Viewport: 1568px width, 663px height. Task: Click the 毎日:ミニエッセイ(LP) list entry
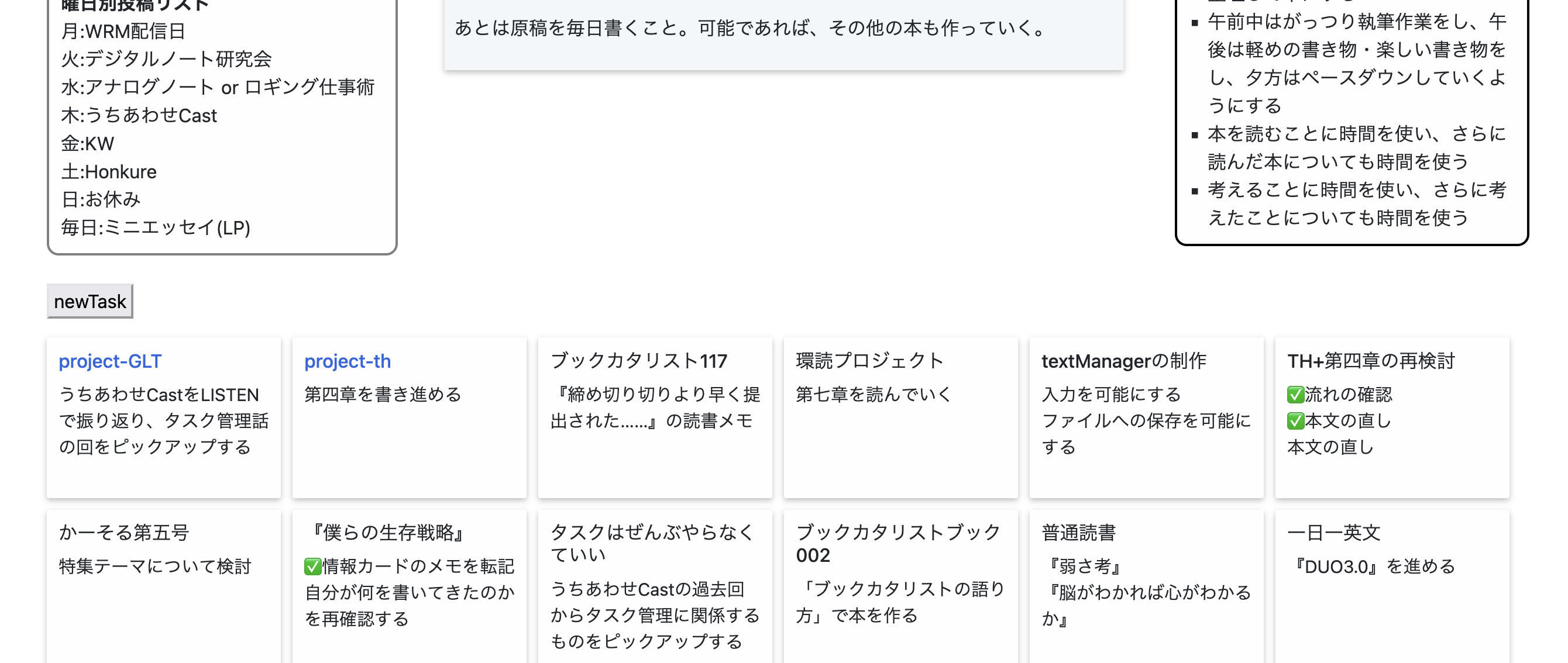click(x=156, y=227)
